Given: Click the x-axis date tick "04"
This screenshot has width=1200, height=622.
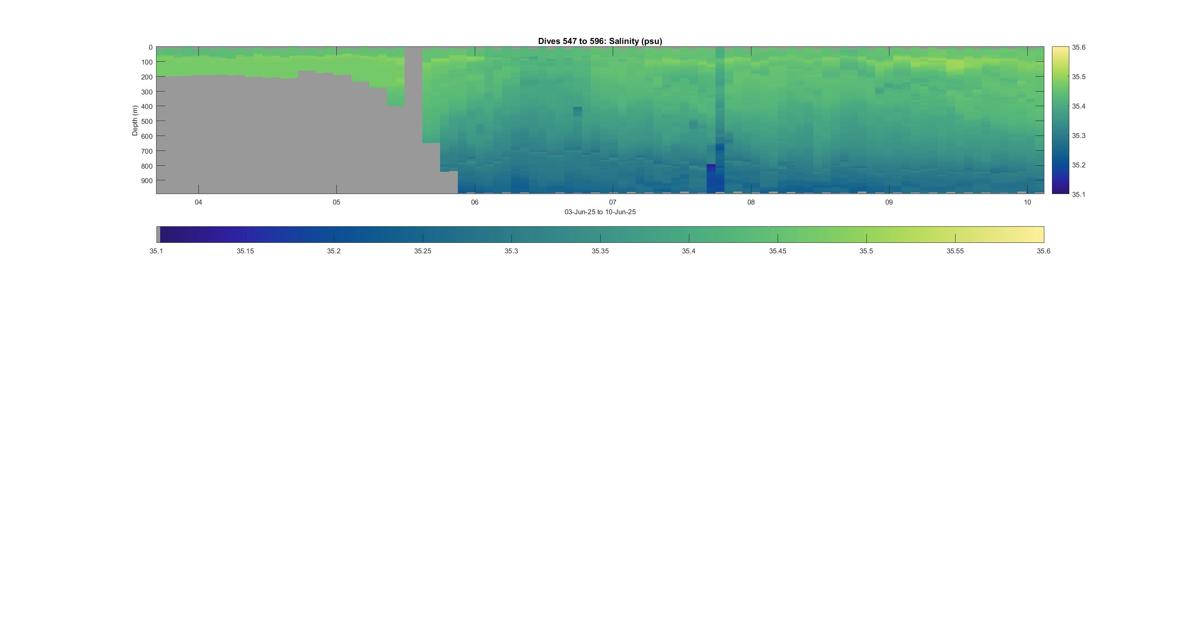Looking at the screenshot, I should pos(198,202).
